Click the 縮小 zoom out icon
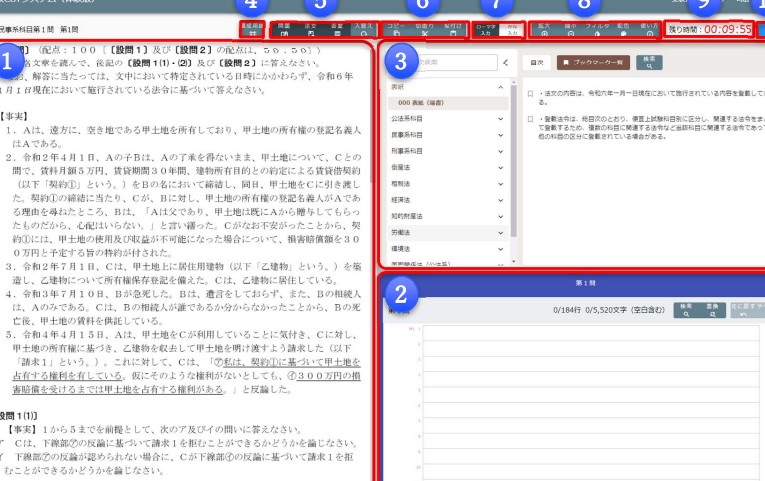This screenshot has height=481, width=765. [571, 30]
